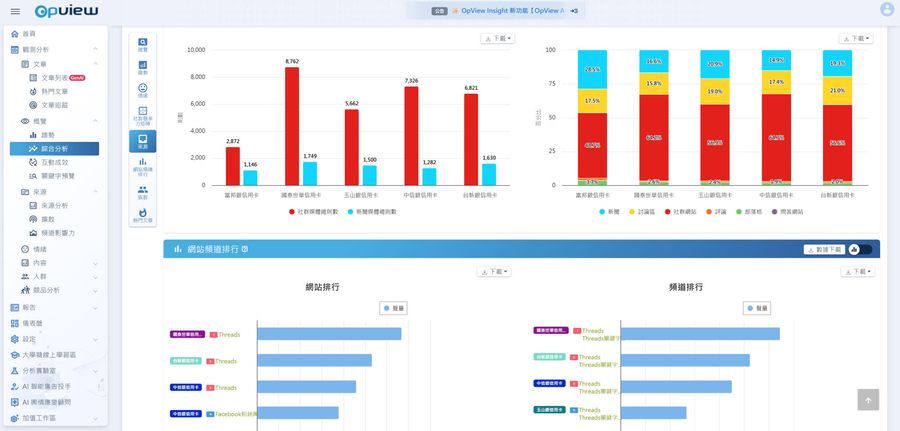The image size is (900, 431).
Task: Open 文章列表 with GenAI badge
Action: 57,77
